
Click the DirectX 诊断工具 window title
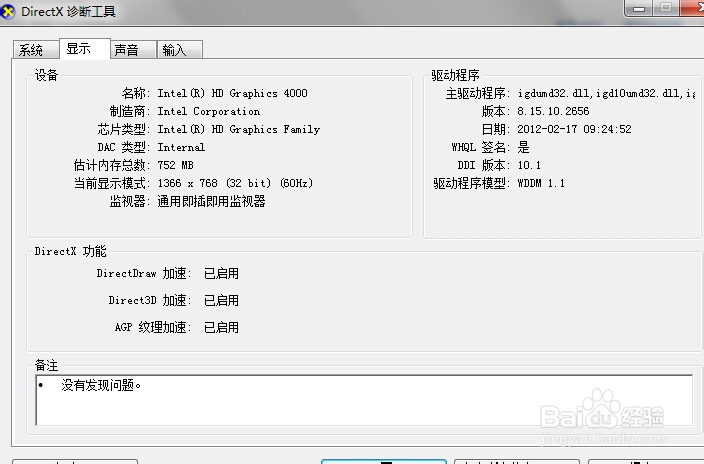[68, 11]
